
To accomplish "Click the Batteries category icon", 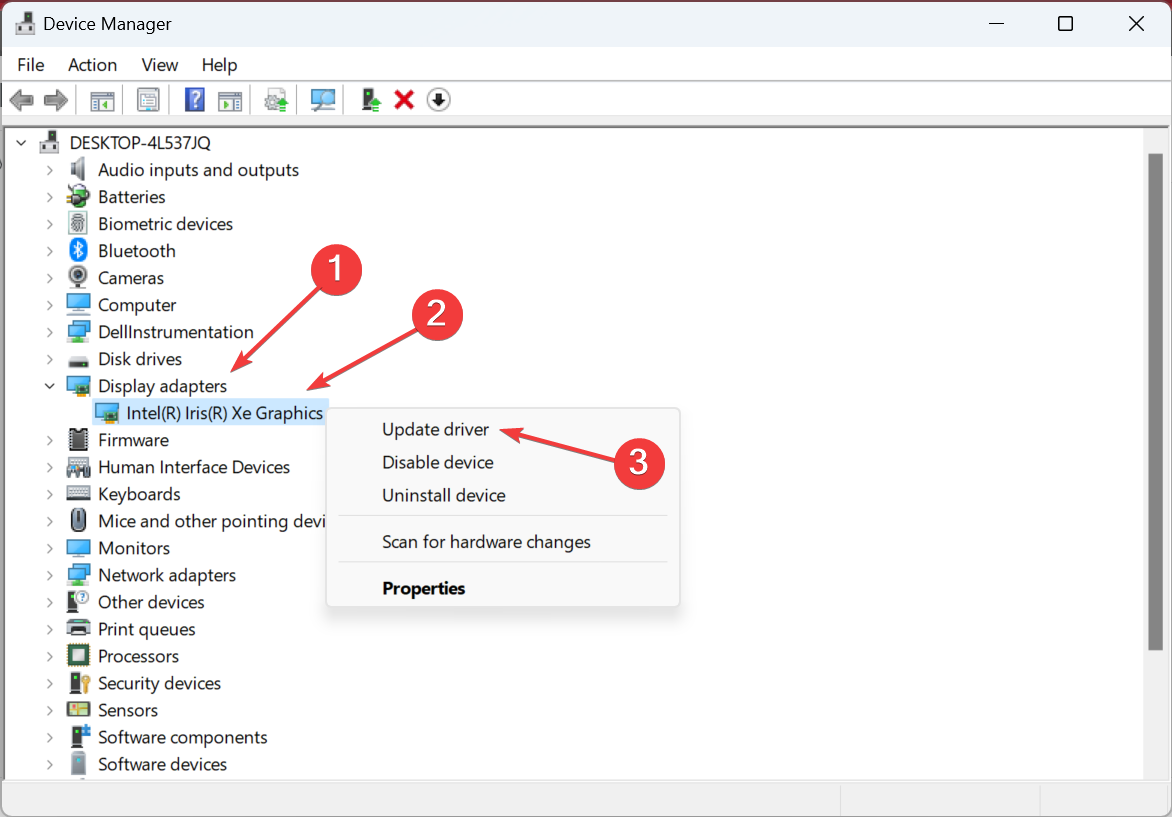I will pos(78,197).
